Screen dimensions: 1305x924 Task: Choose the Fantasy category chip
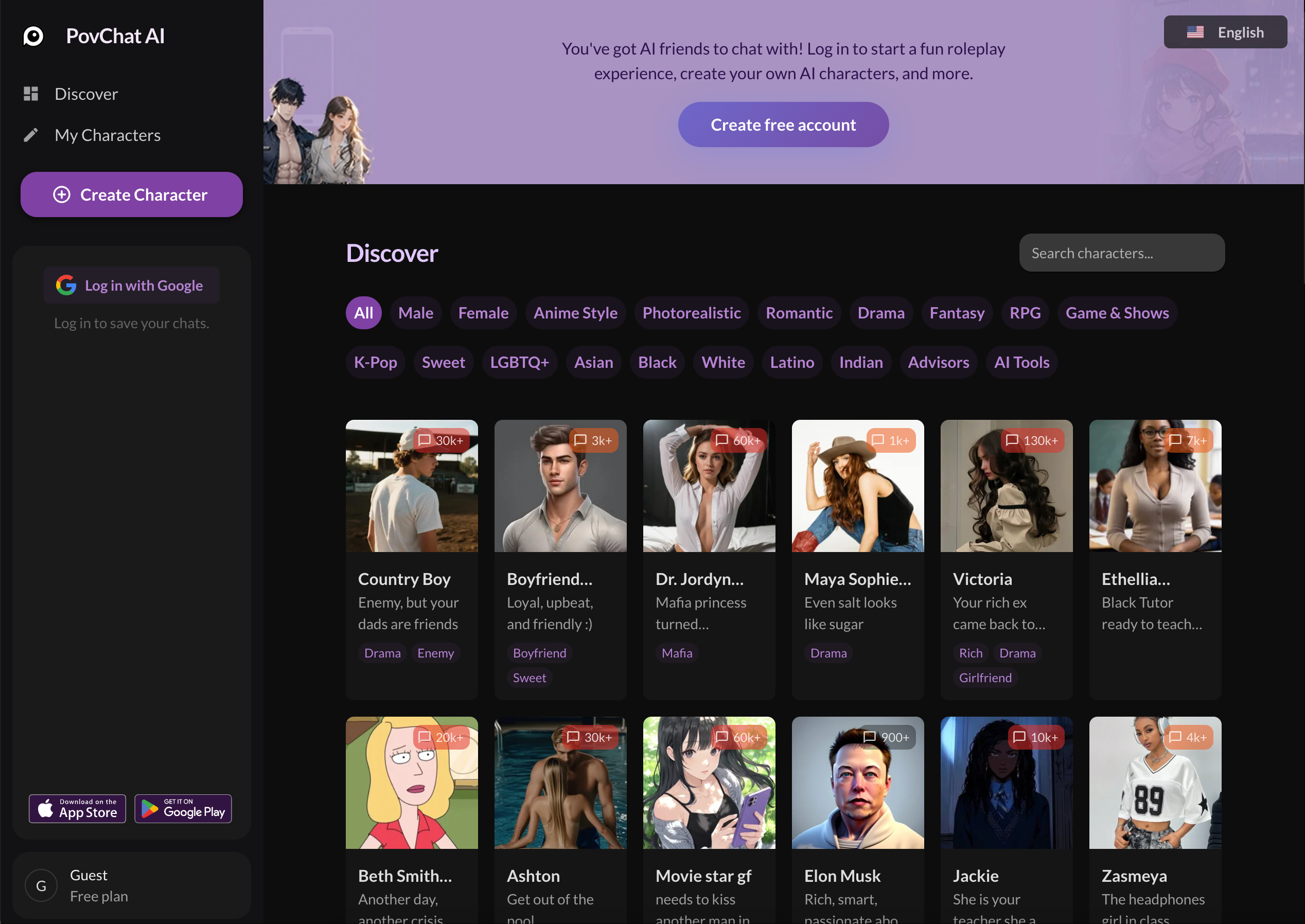point(957,313)
